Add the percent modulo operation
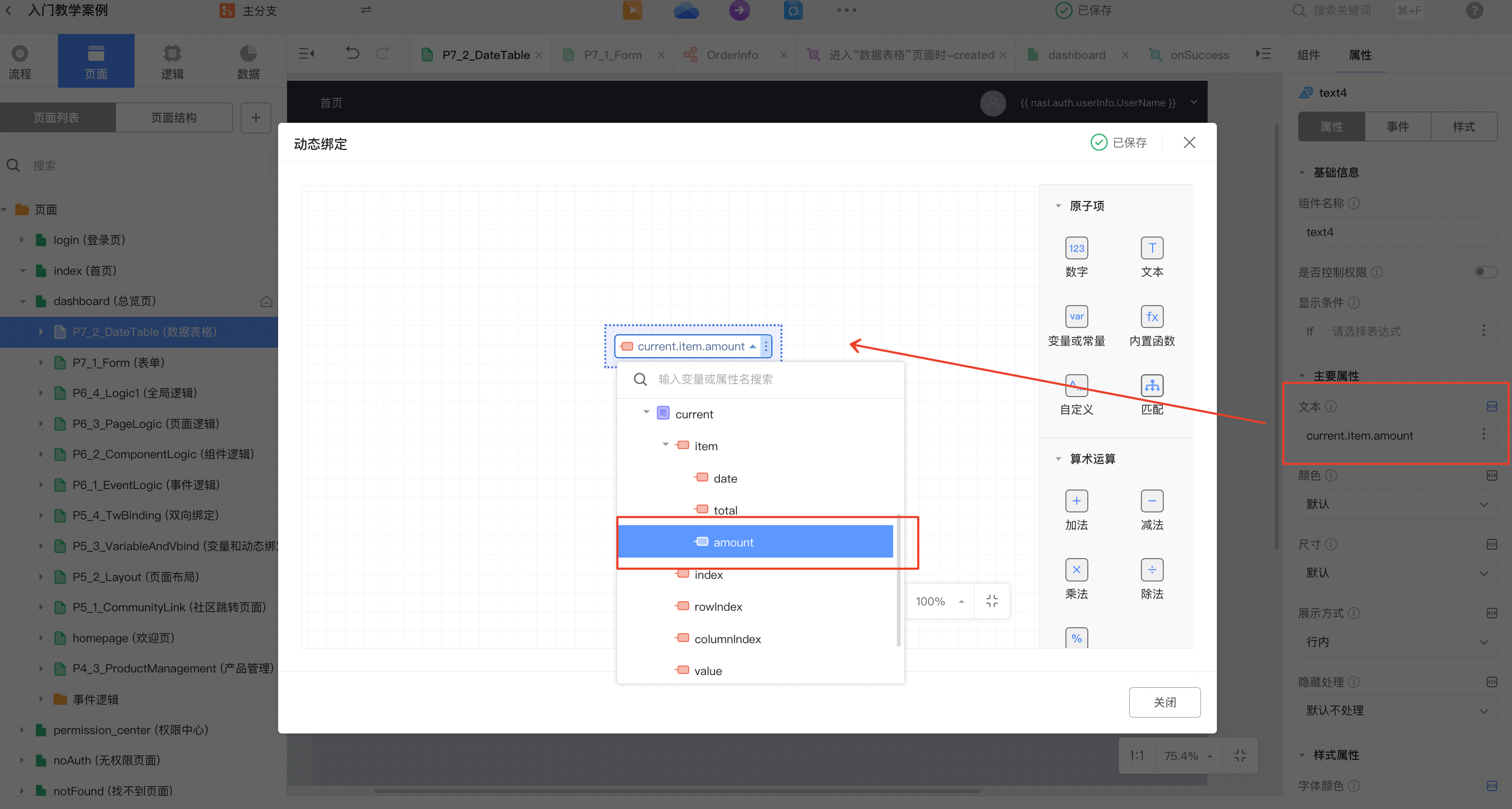Viewport: 1512px width, 809px height. (1076, 638)
